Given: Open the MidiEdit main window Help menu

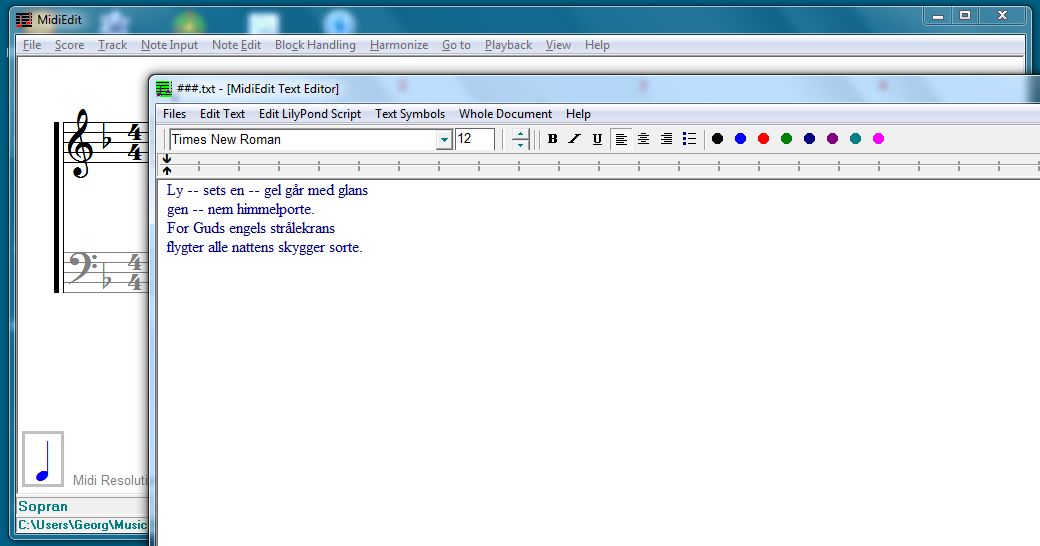Looking at the screenshot, I should coord(597,45).
